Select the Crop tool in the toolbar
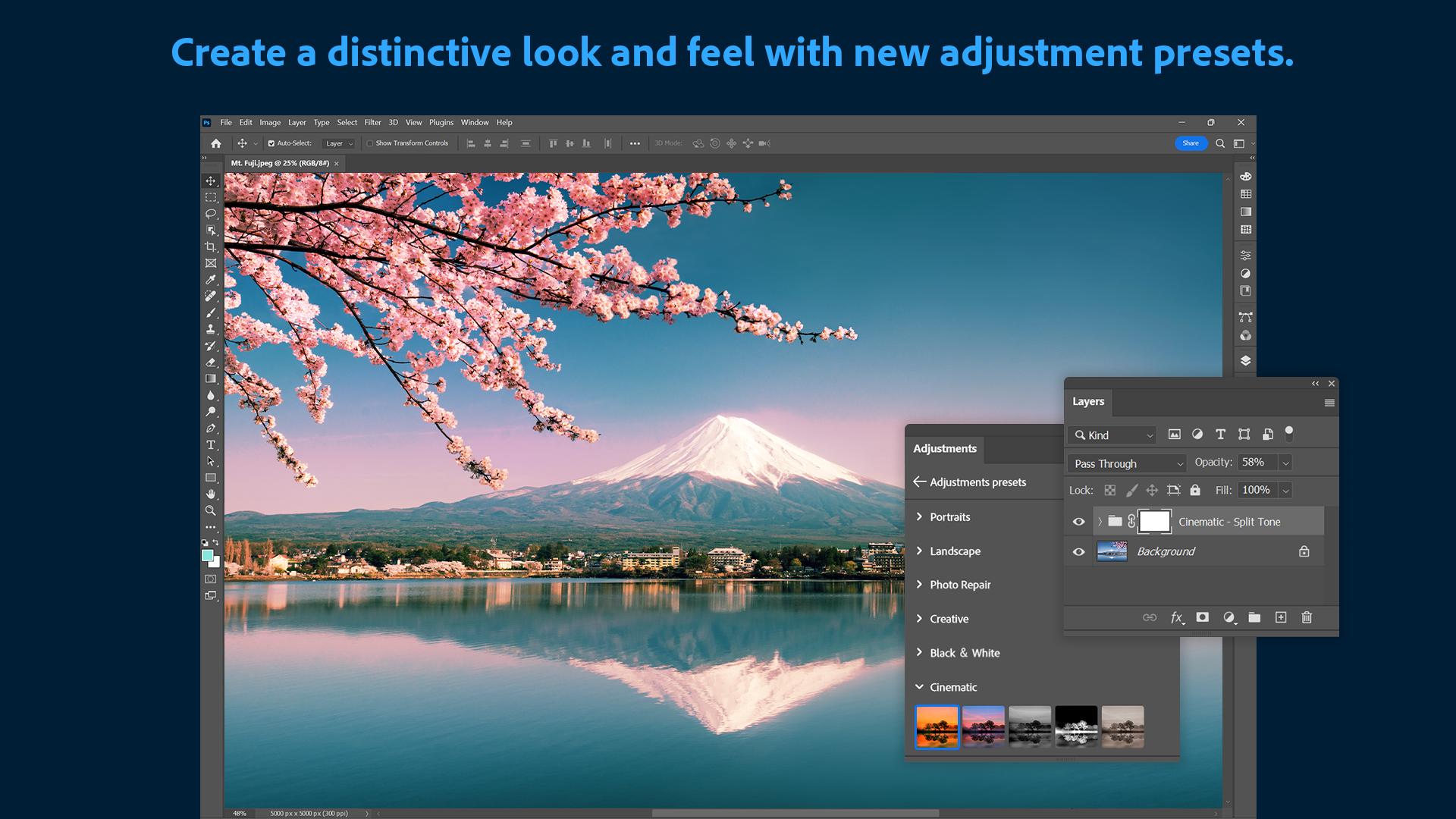Screen dimensions: 1456x819 [211, 246]
